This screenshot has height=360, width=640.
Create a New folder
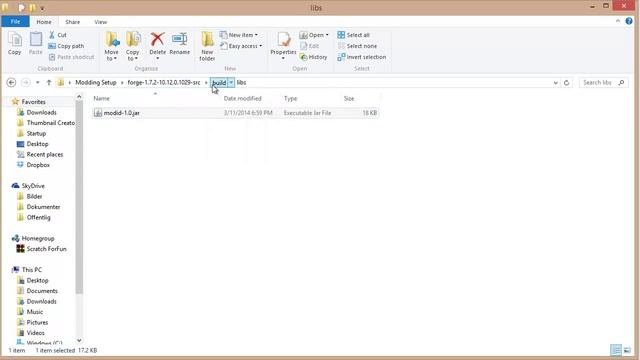click(207, 46)
